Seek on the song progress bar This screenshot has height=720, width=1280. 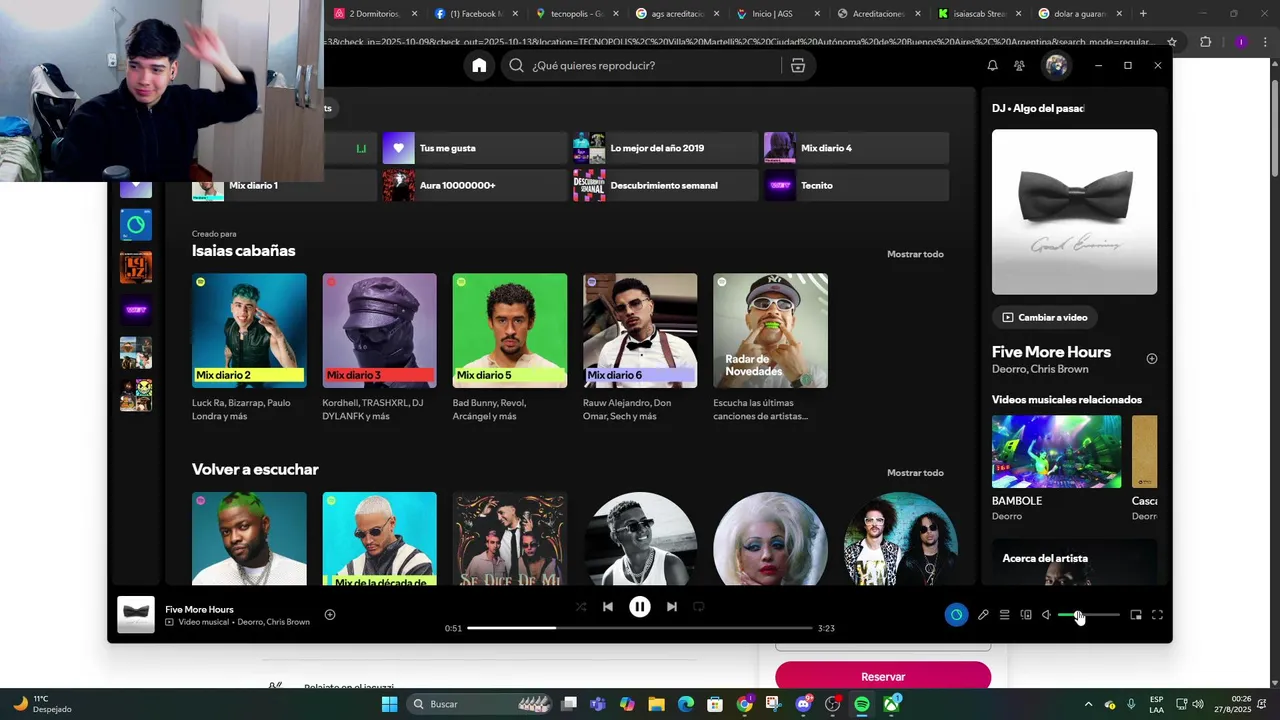(640, 628)
